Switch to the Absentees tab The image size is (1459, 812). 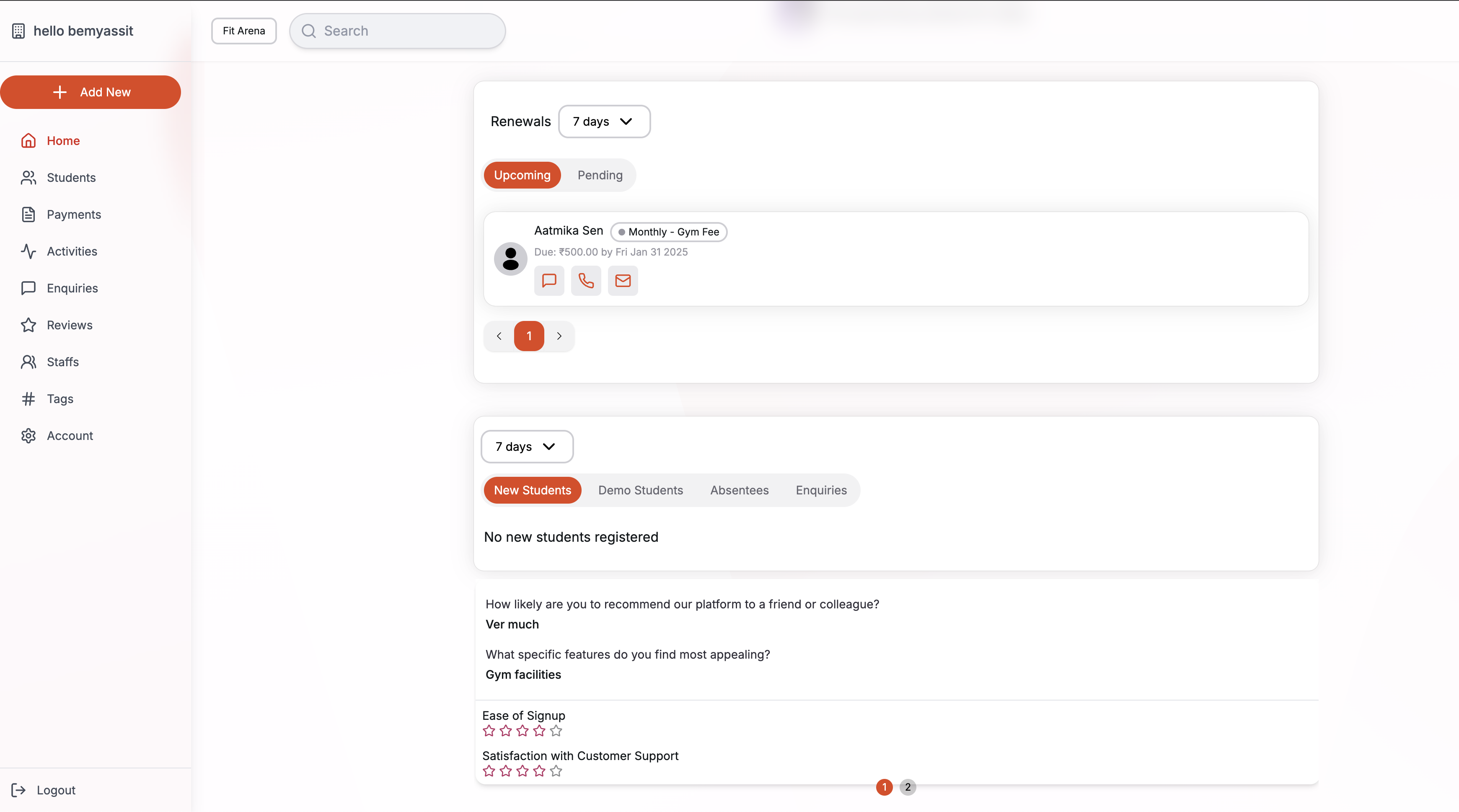[739, 490]
